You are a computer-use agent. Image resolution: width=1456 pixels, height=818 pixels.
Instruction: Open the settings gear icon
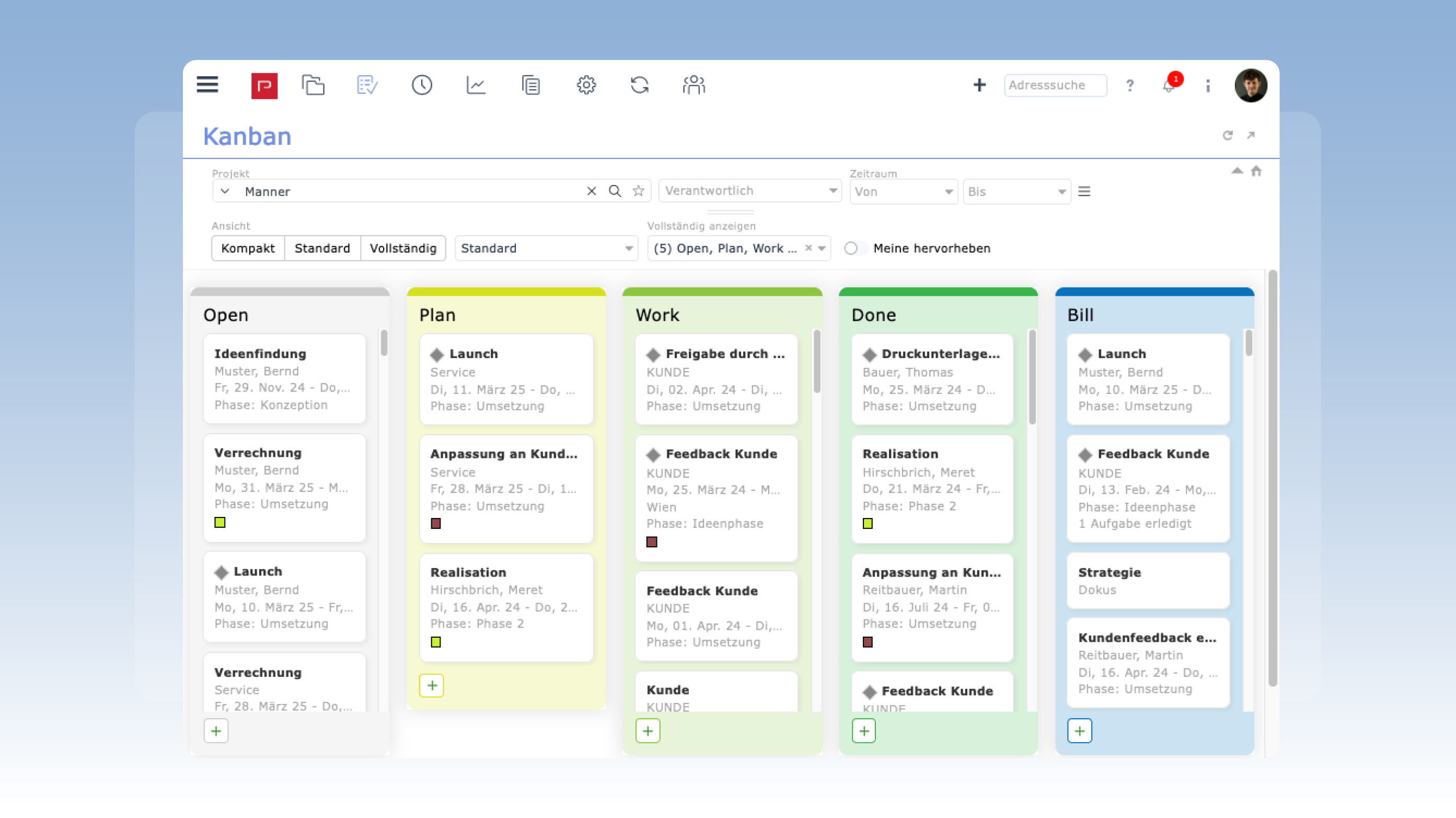tap(586, 85)
